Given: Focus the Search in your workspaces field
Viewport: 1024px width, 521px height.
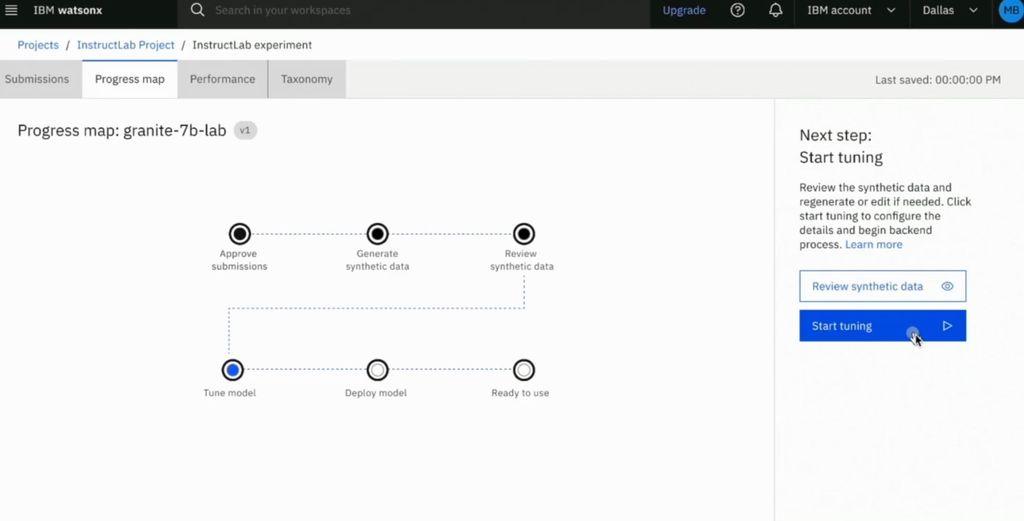Looking at the screenshot, I should click(x=413, y=10).
